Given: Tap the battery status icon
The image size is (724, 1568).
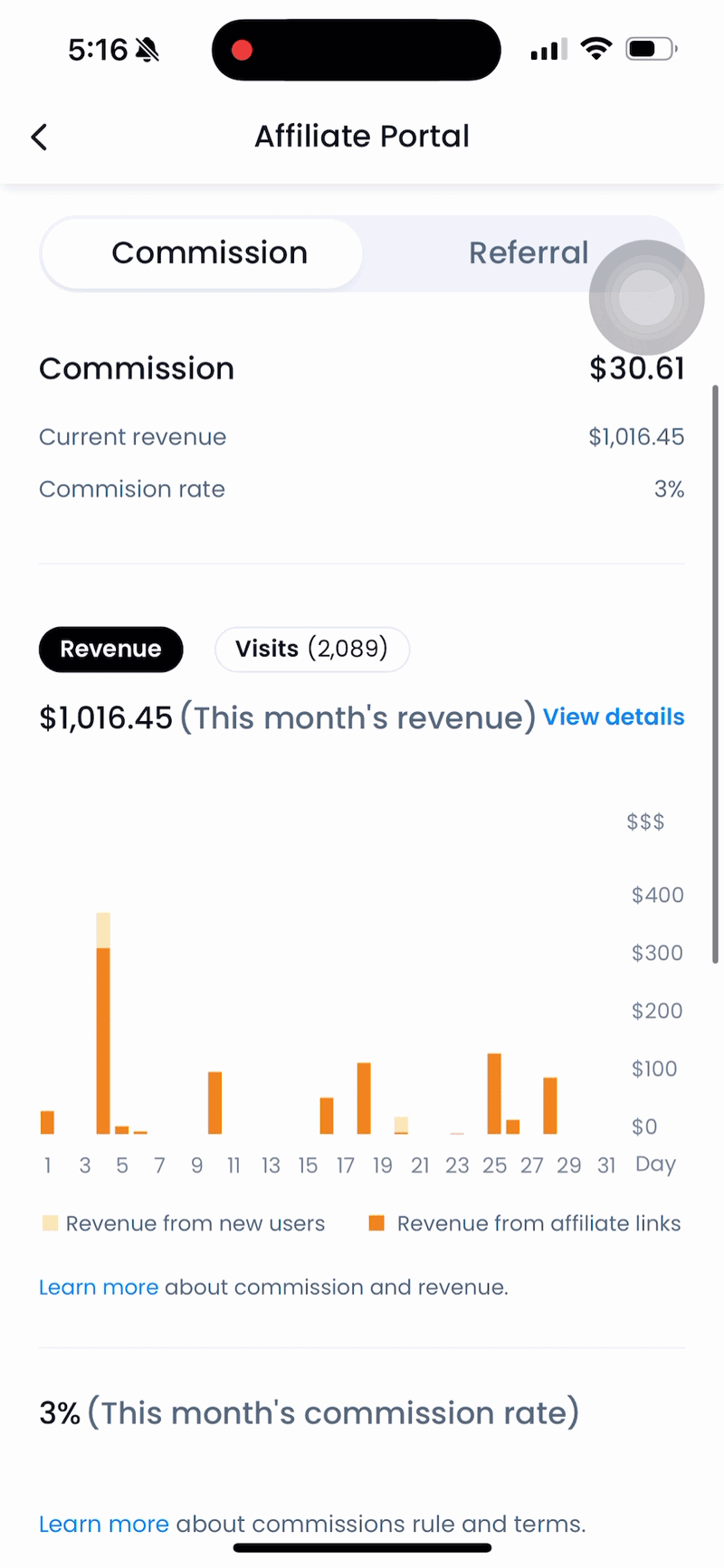Looking at the screenshot, I should 652,49.
